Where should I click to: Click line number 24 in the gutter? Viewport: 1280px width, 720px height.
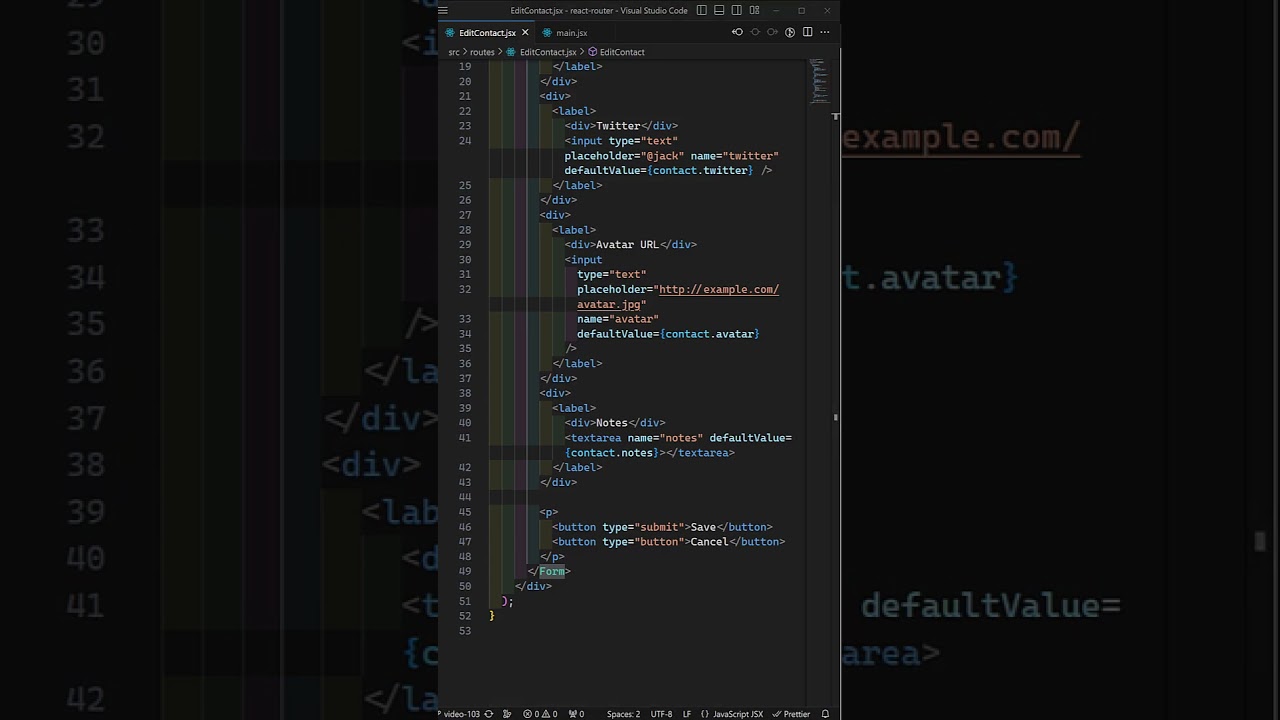465,141
